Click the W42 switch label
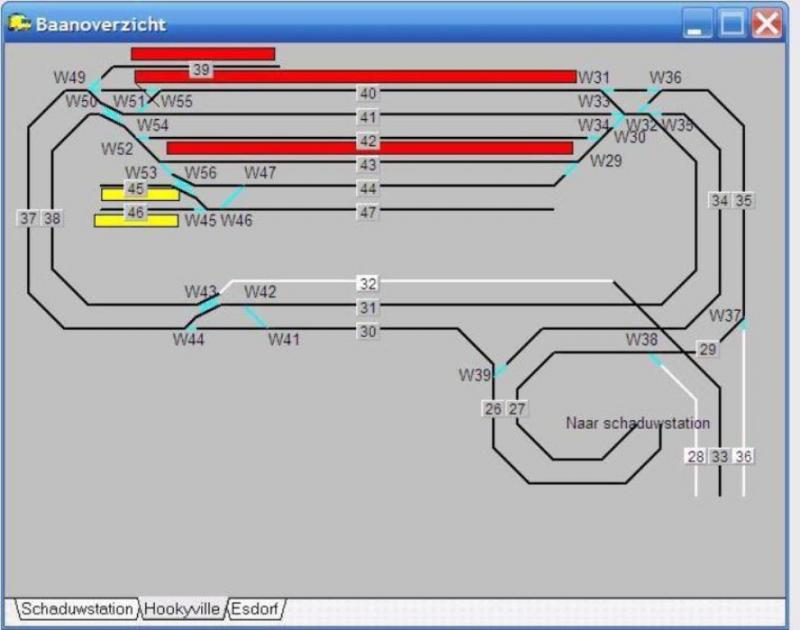Viewport: 800px width, 630px height. pyautogui.click(x=260, y=292)
